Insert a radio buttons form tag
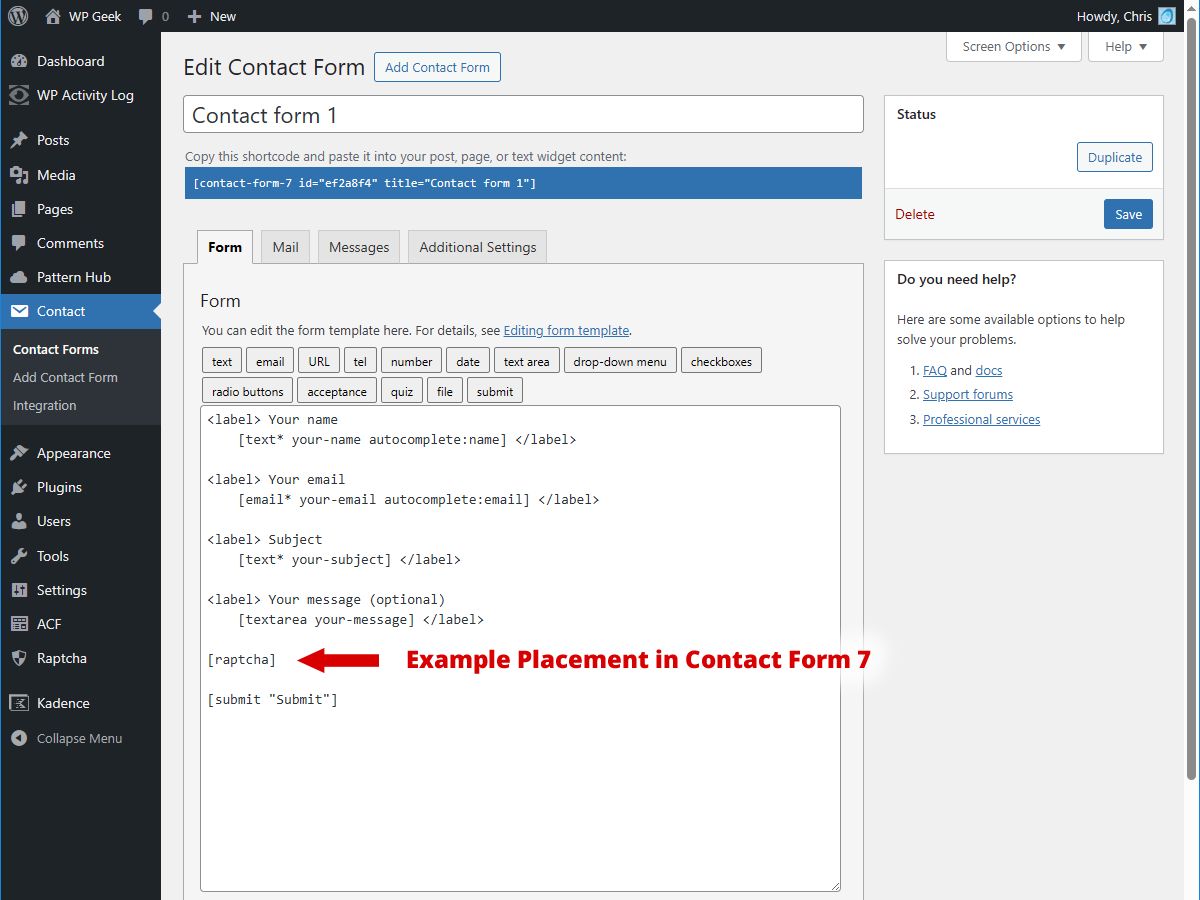The width and height of the screenshot is (1200, 900). [247, 391]
